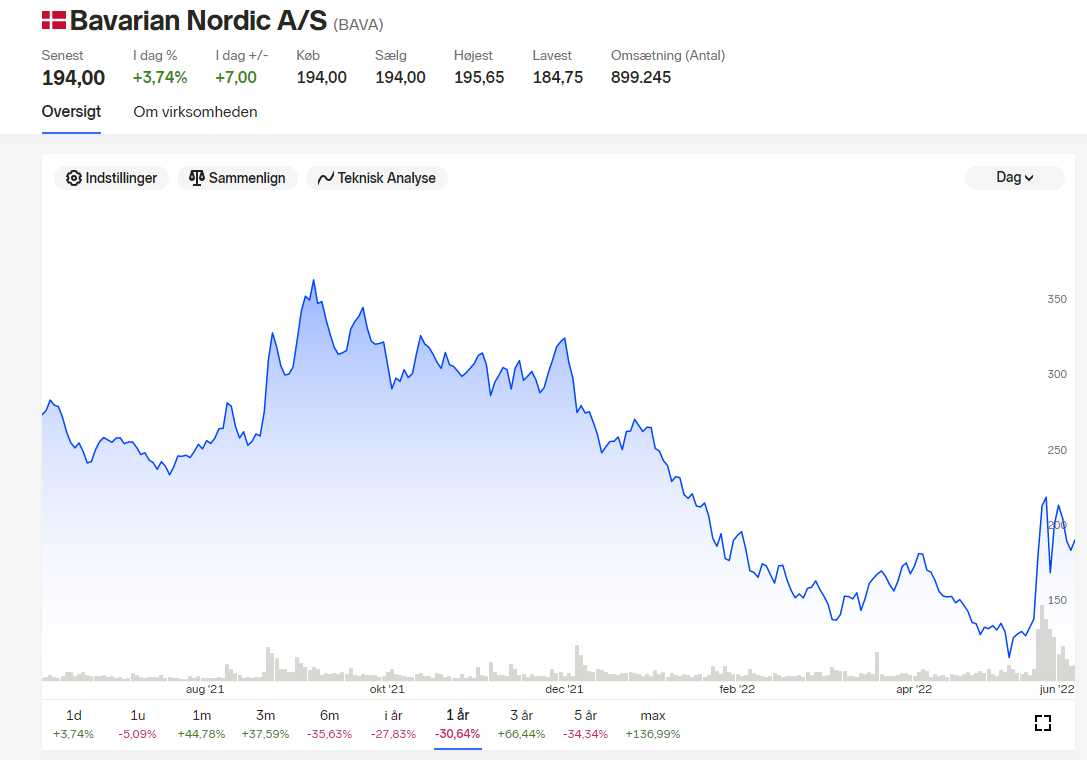Image resolution: width=1087 pixels, height=760 pixels.
Task: Select the 1m time range
Action: point(201,724)
